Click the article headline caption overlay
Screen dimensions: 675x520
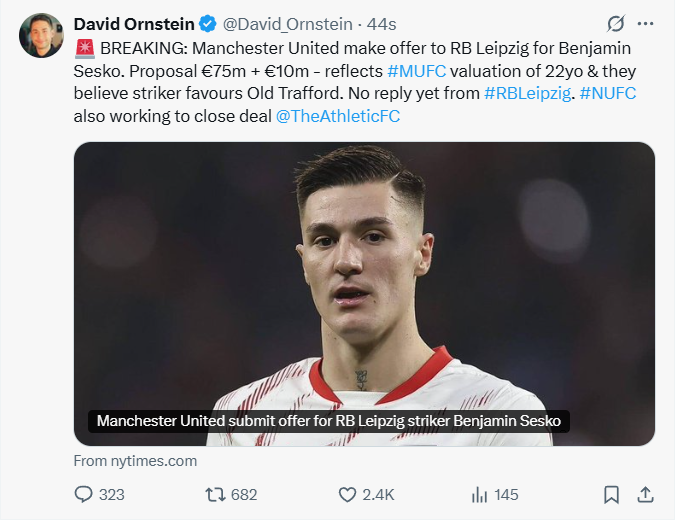pyautogui.click(x=328, y=421)
